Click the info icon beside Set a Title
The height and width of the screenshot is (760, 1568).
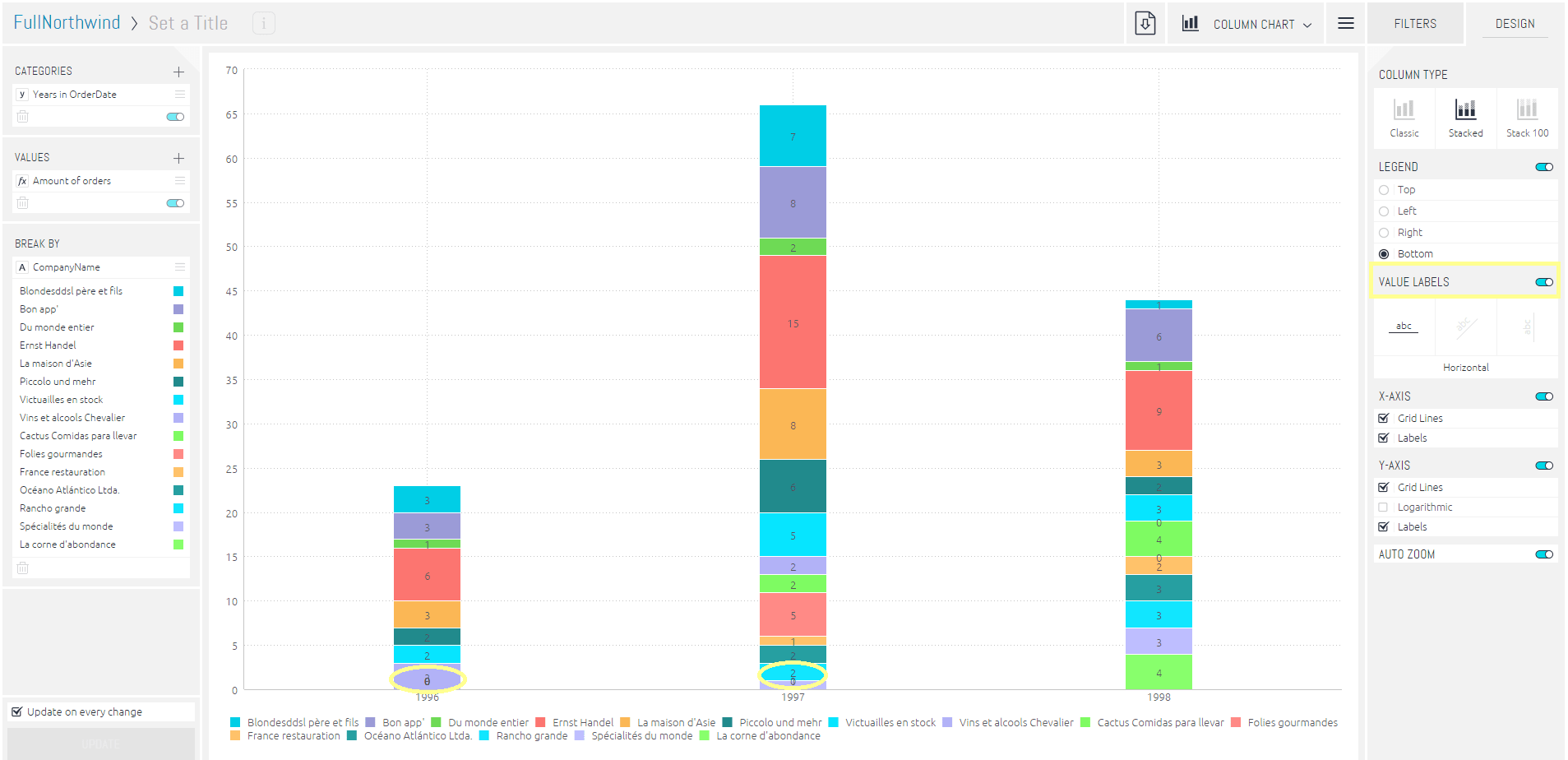tap(263, 23)
